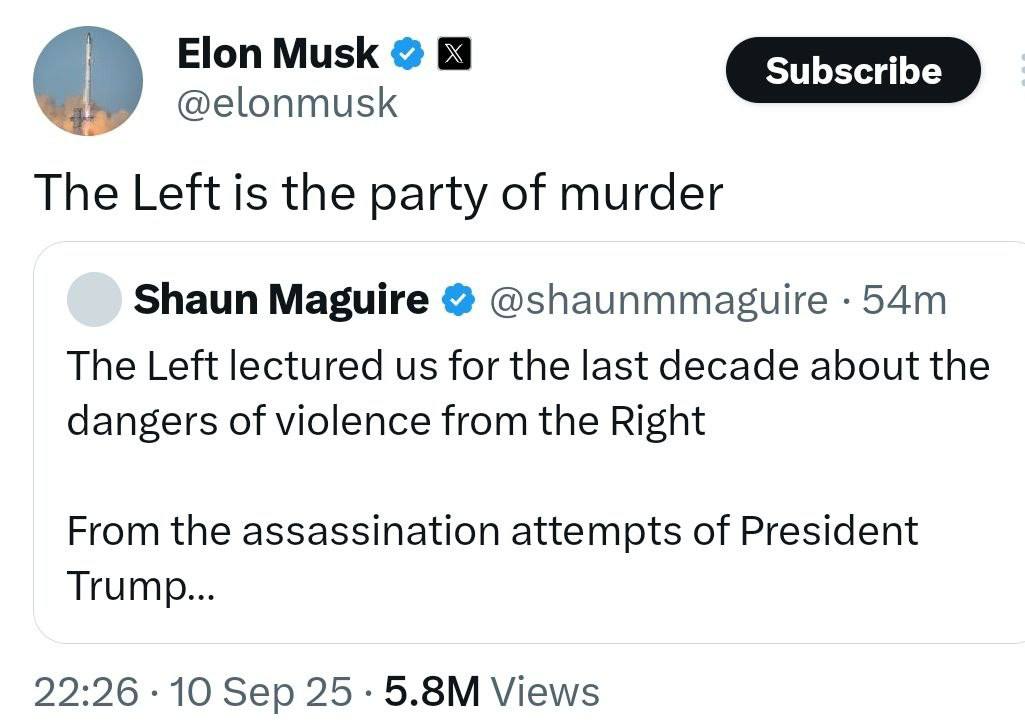This screenshot has height=728, width=1025.
Task: Click the 'Views' label under the post
Action: tap(545, 692)
